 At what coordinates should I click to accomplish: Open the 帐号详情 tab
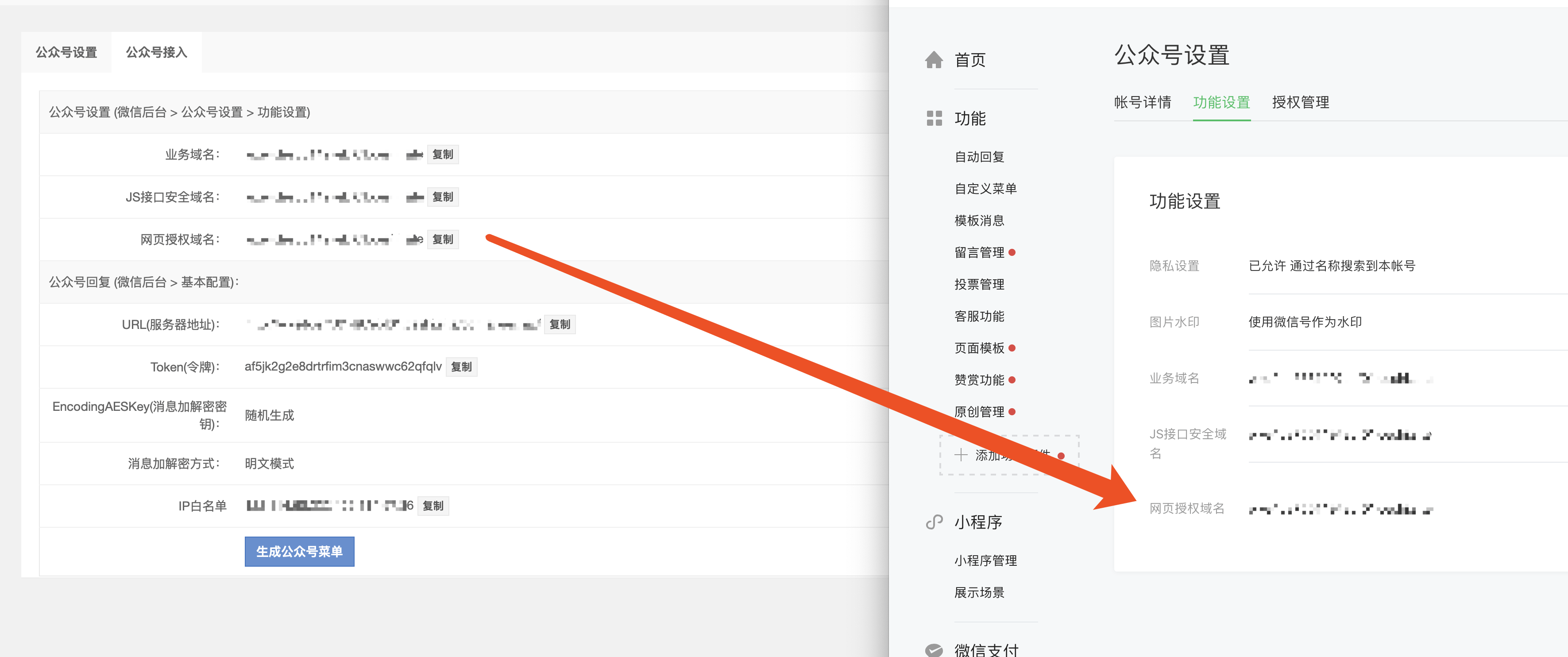tap(1143, 103)
